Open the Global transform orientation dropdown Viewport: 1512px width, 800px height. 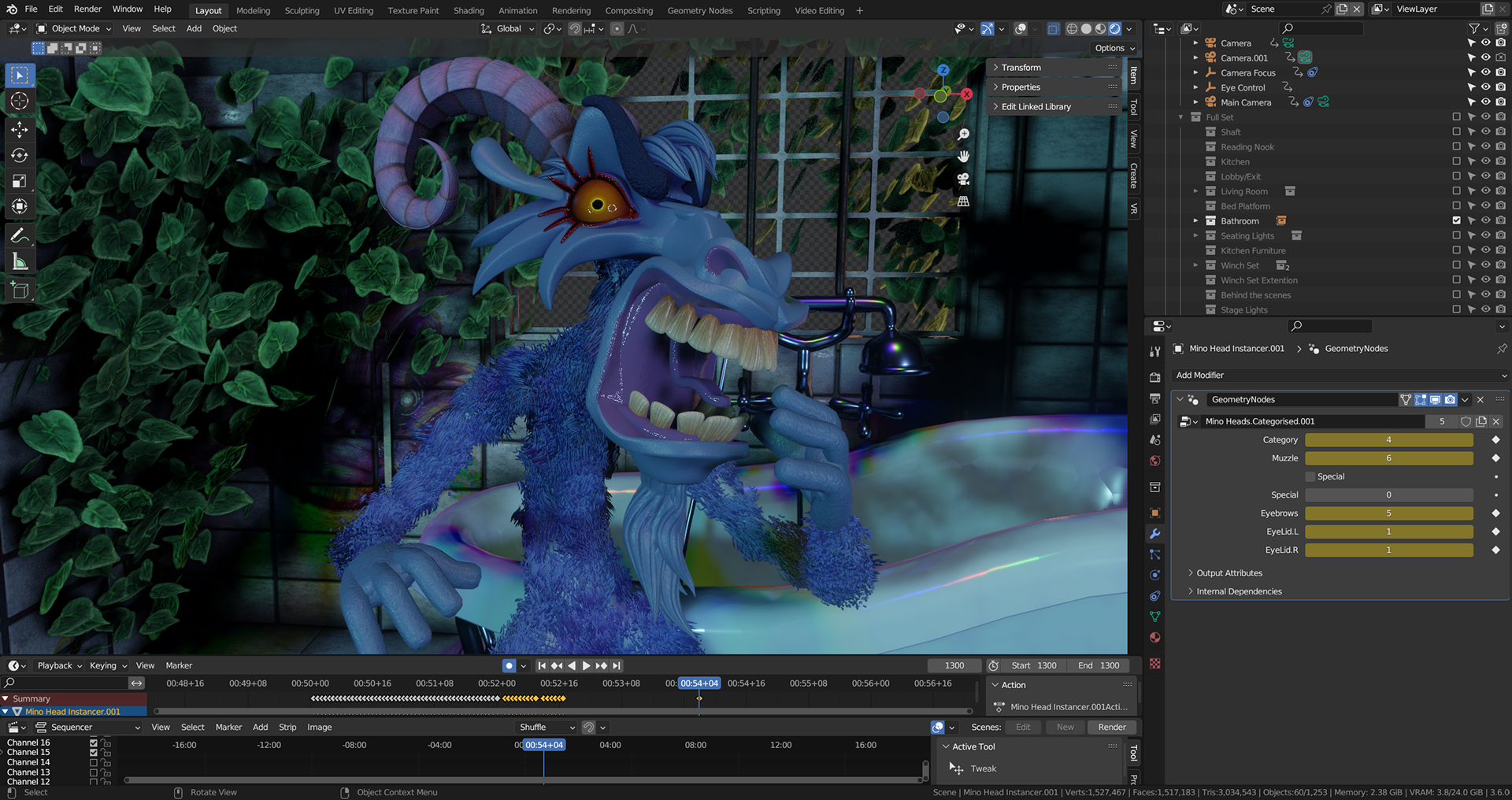click(x=508, y=28)
